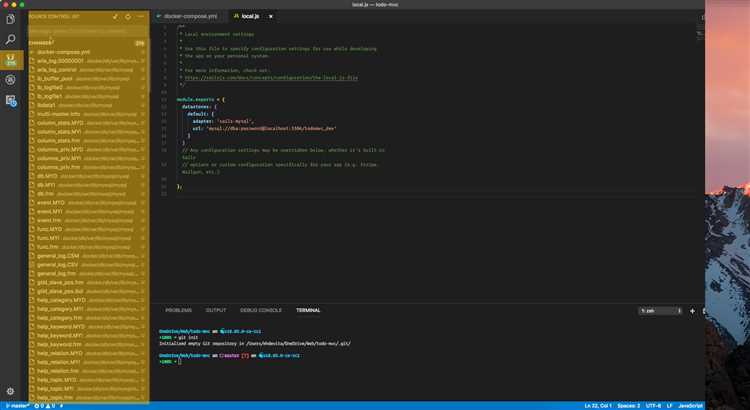Screen dimensions: 750x410
Task: Open the DEBUG CONSOLE panel tab
Action: (x=261, y=310)
